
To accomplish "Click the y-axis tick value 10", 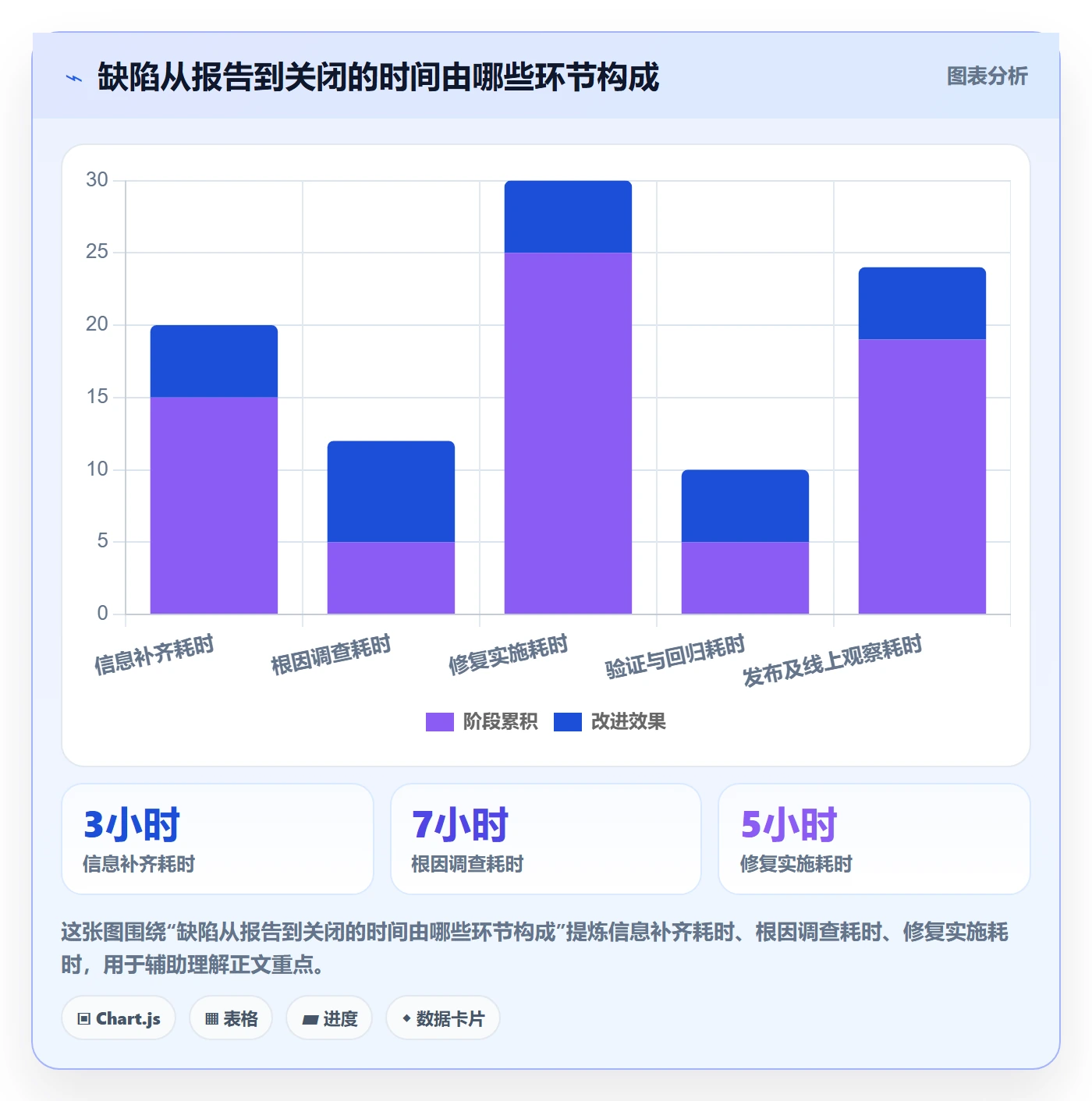I will [x=97, y=469].
